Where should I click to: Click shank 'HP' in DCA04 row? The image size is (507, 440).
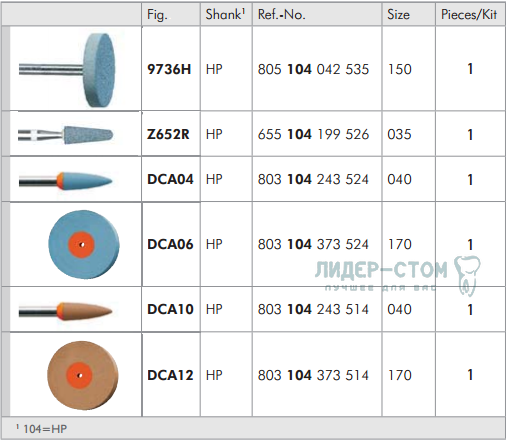tap(214, 179)
